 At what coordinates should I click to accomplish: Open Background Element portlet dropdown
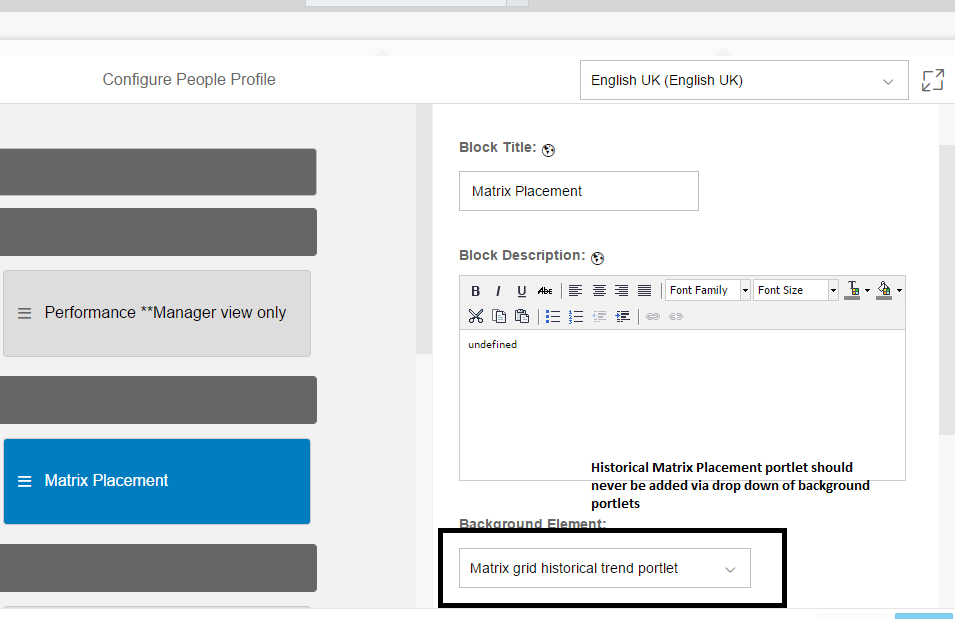(604, 568)
